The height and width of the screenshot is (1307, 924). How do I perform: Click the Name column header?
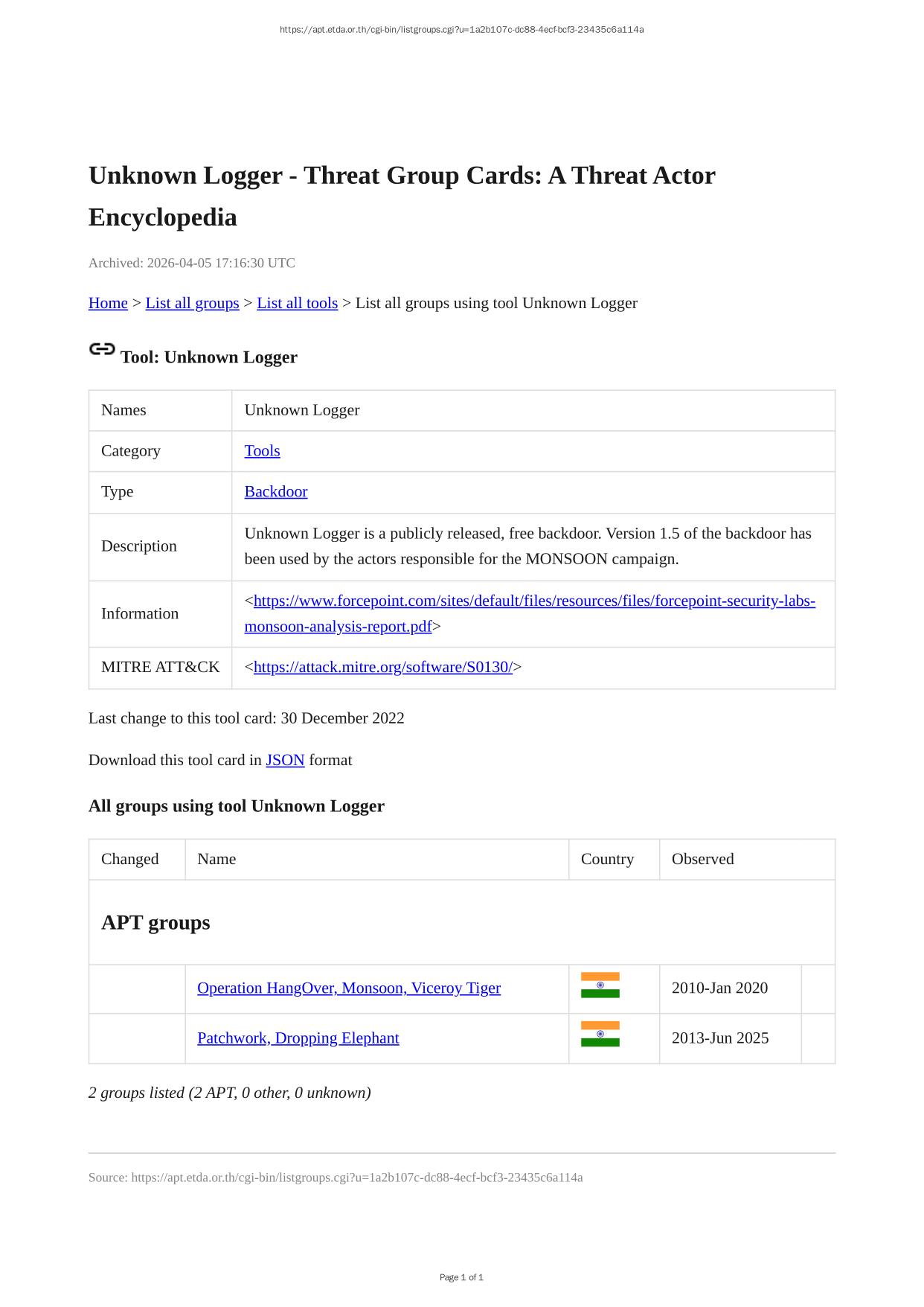(x=216, y=859)
